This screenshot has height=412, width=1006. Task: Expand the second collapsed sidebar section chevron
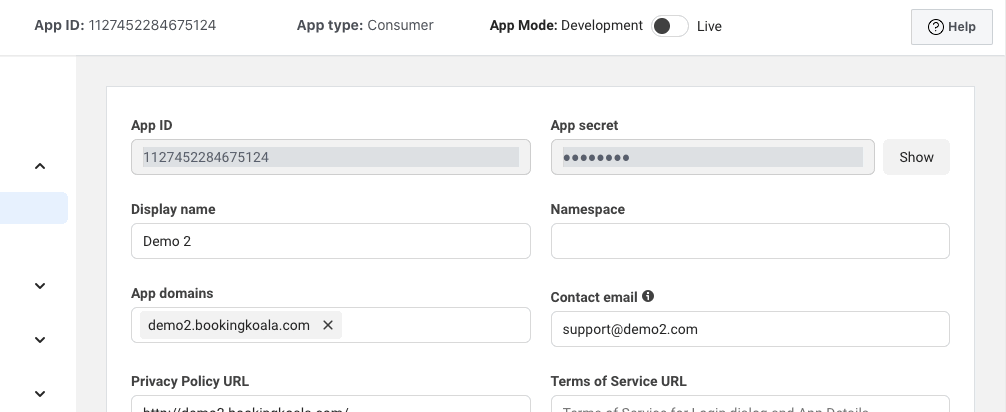pos(40,340)
